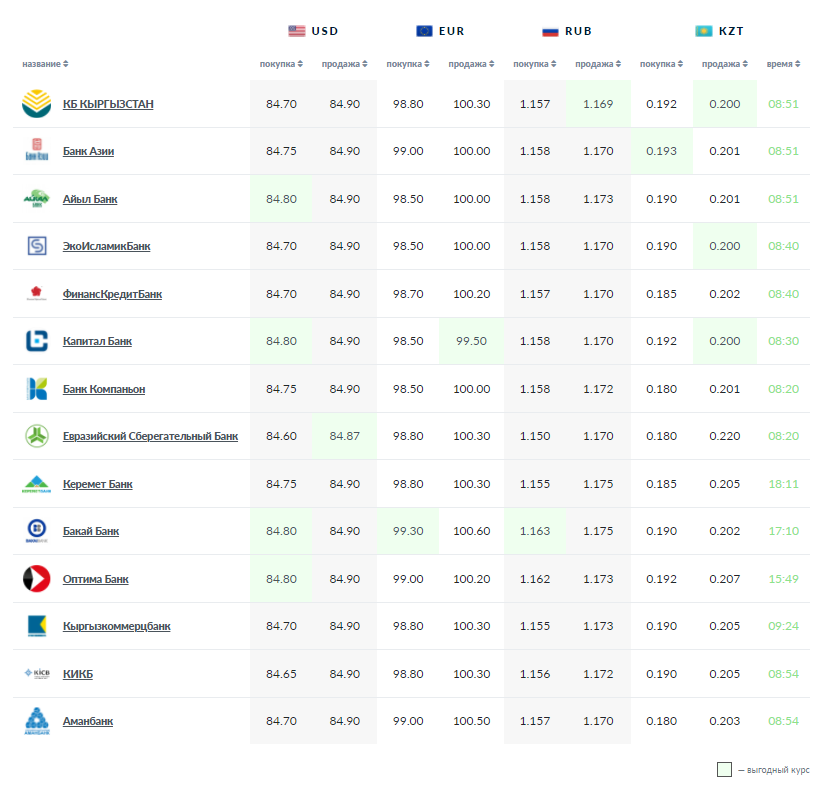
Task: Sort by EUR продажа rate
Action: point(471,64)
